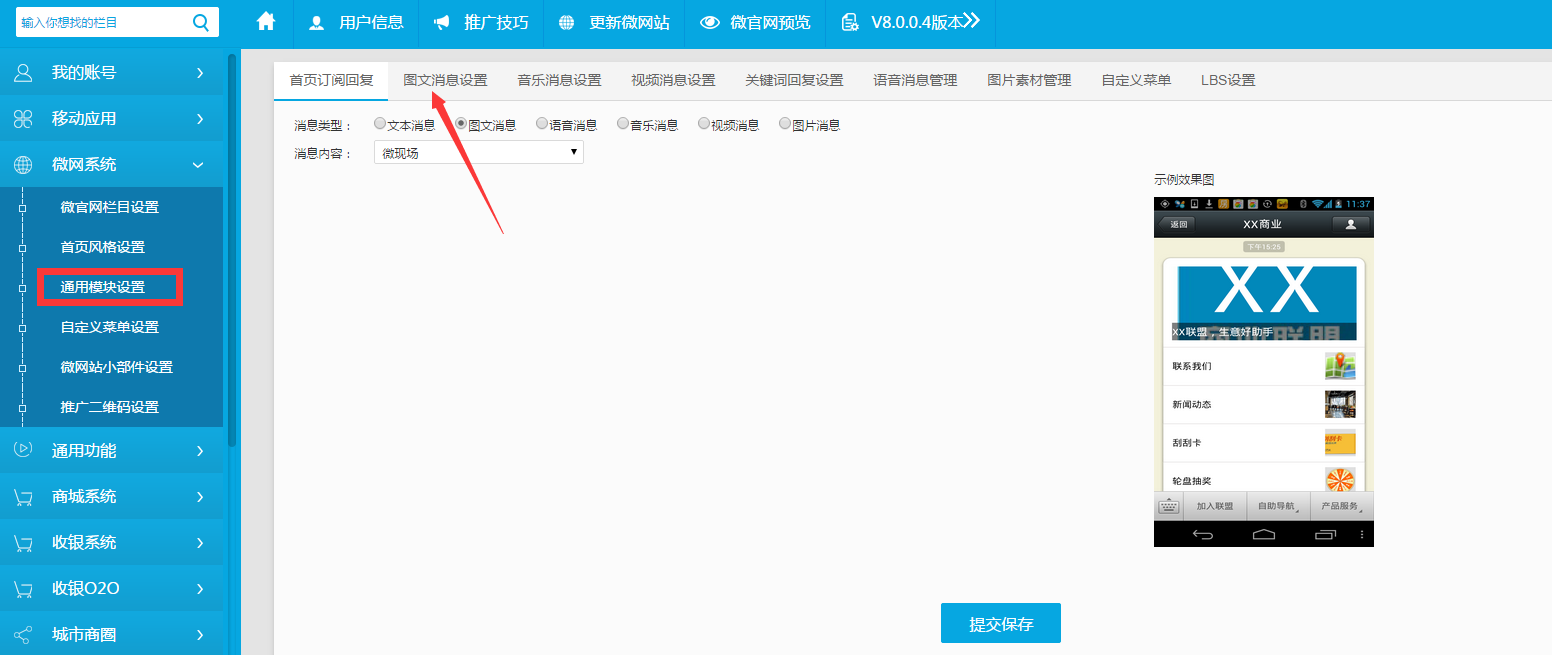Click the 商城系统 cart icon
This screenshot has height=655, width=1552.
click(23, 497)
